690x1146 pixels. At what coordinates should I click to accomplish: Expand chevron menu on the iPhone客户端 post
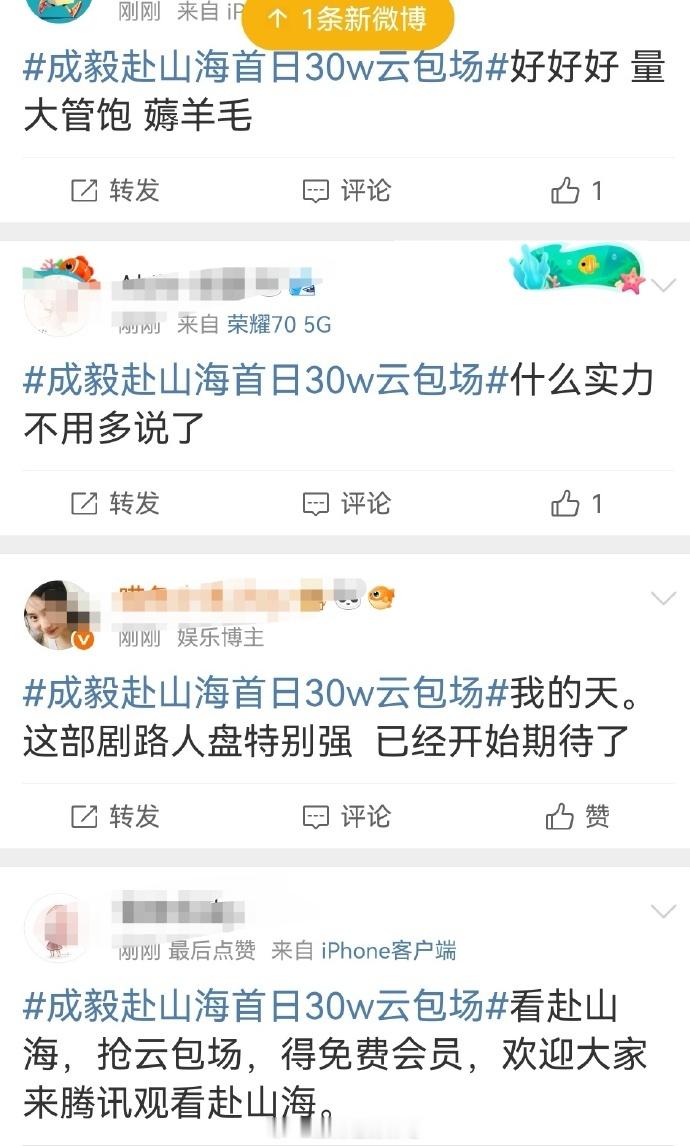tap(664, 911)
